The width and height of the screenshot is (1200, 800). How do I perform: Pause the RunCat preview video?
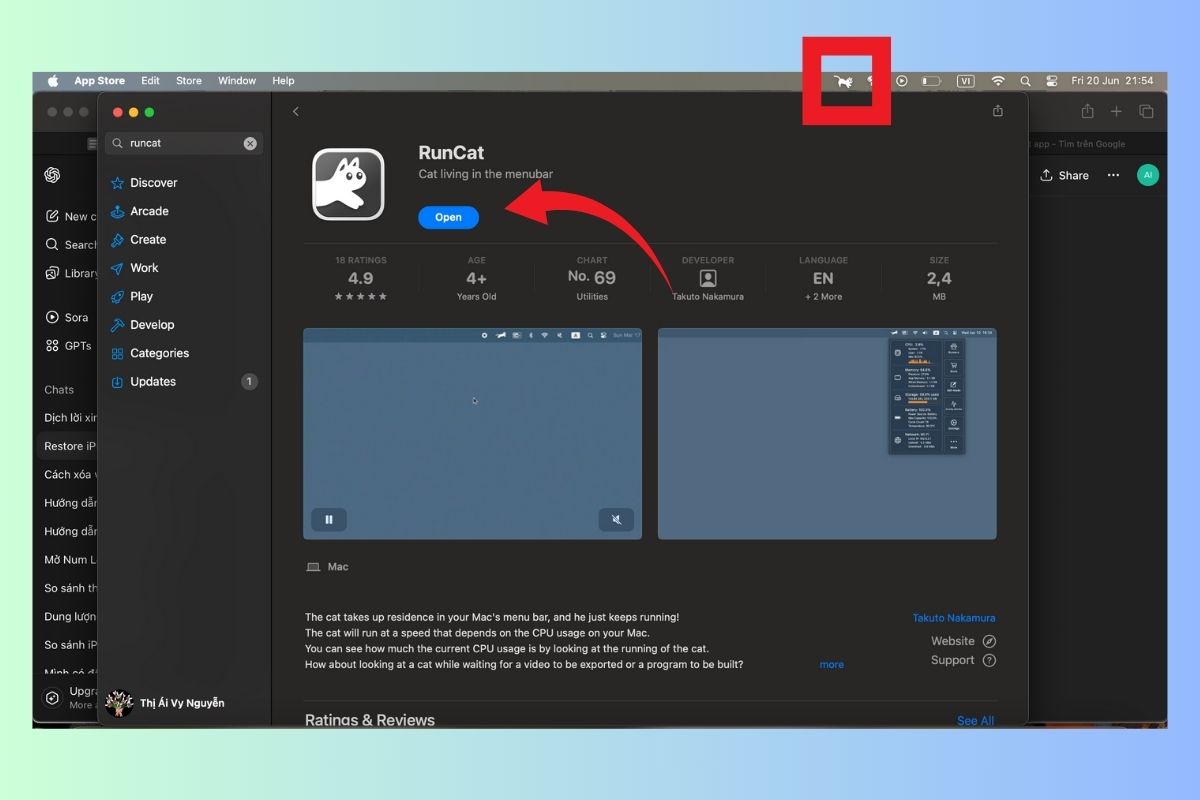point(329,519)
